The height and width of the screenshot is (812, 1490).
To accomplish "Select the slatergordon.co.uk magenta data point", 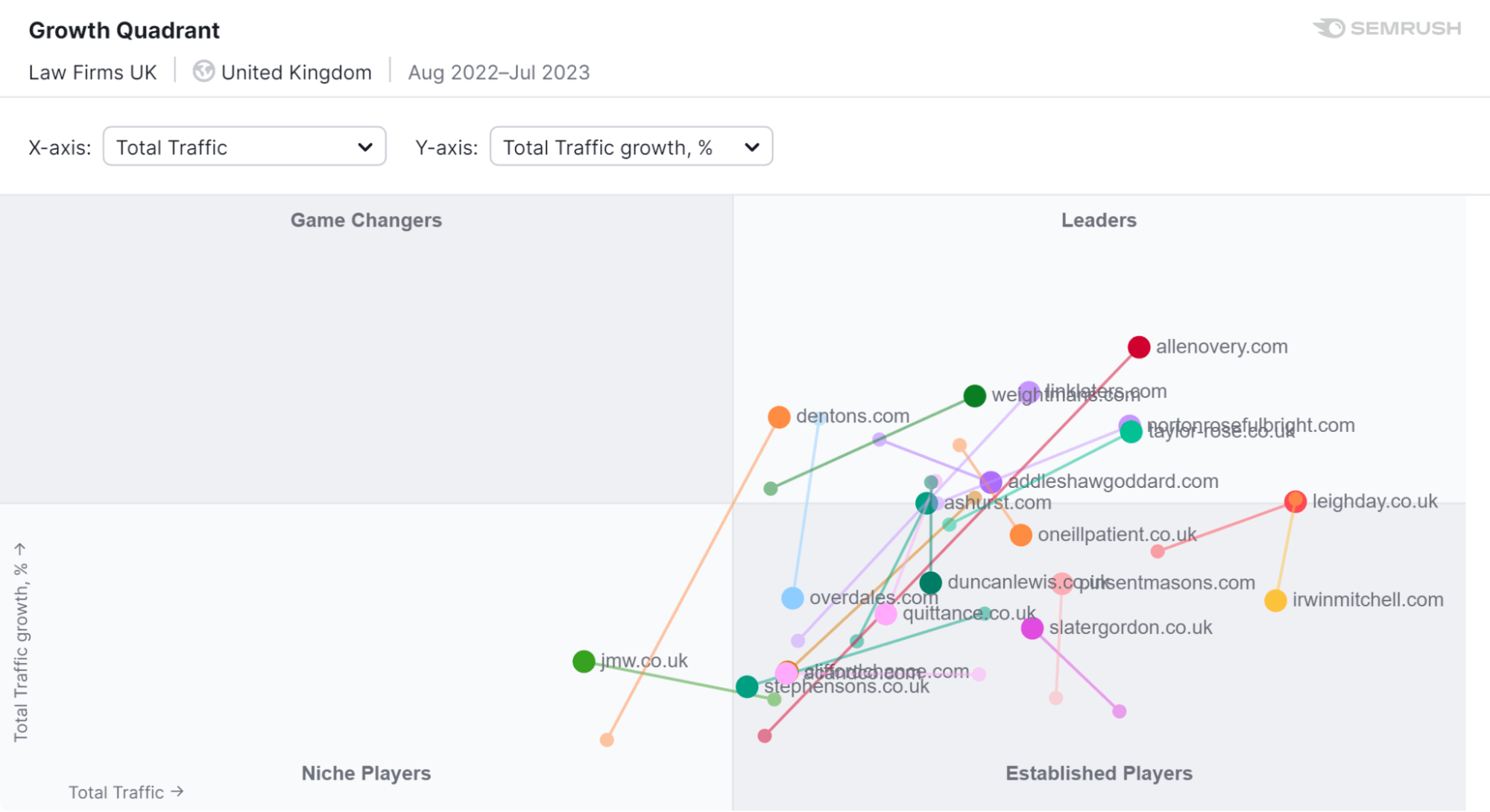I will pyautogui.click(x=1032, y=629).
